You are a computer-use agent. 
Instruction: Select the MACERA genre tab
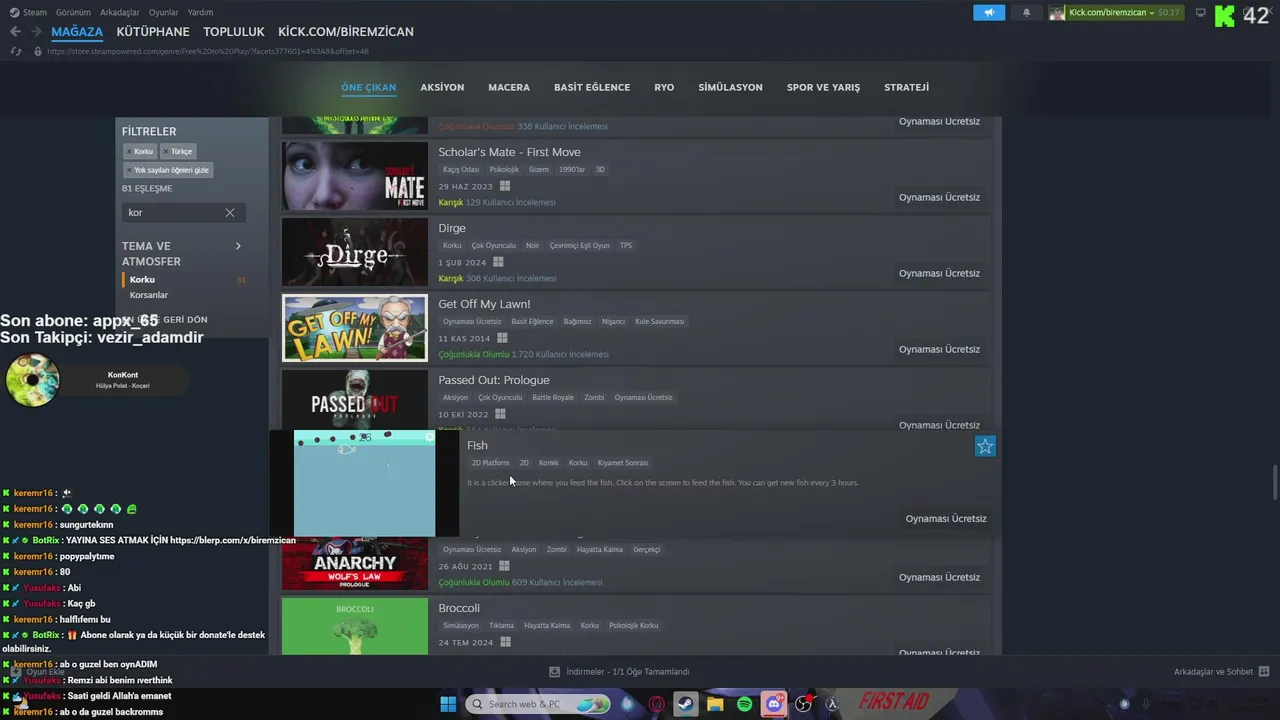[x=509, y=87]
